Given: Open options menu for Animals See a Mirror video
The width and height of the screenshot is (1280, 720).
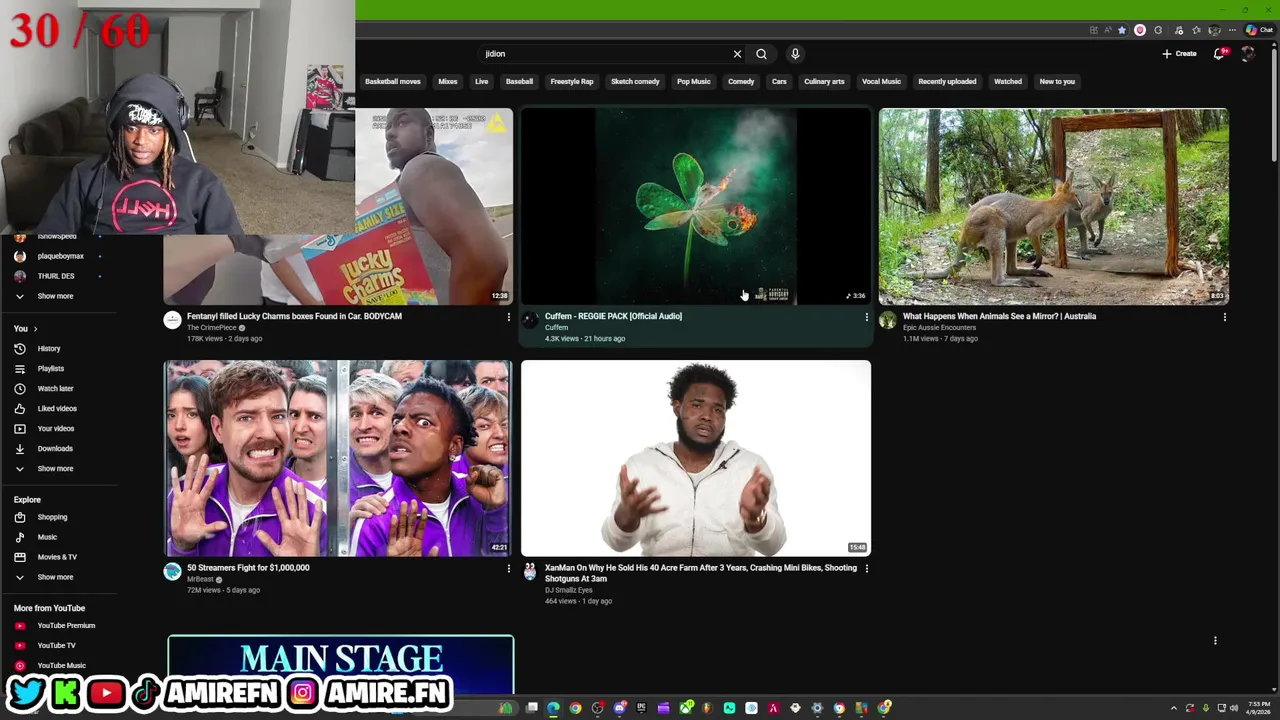Looking at the screenshot, I should click(1224, 317).
